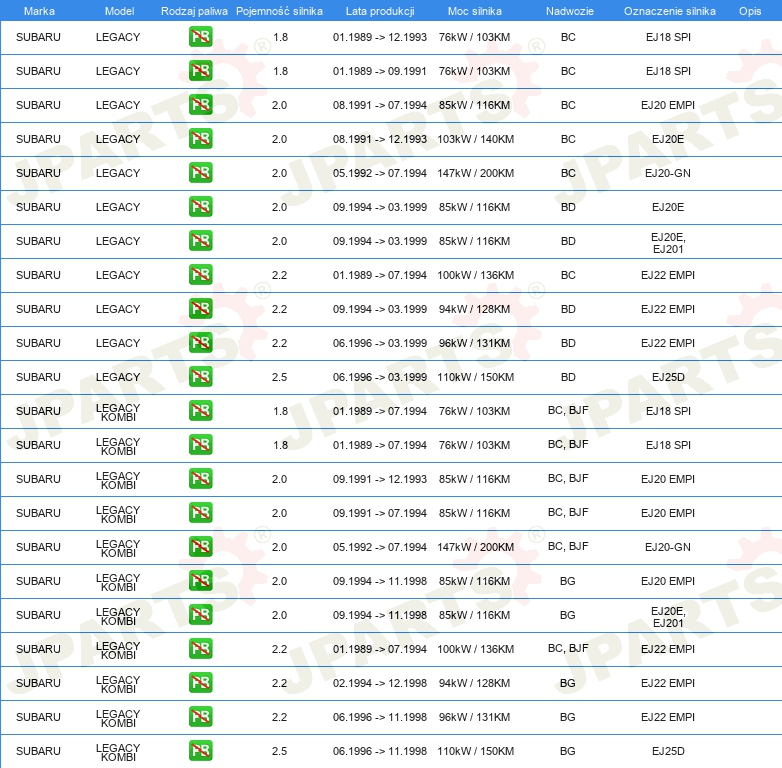Image resolution: width=782 pixels, height=768 pixels.
Task: Click the Marka column header
Action: click(39, 11)
